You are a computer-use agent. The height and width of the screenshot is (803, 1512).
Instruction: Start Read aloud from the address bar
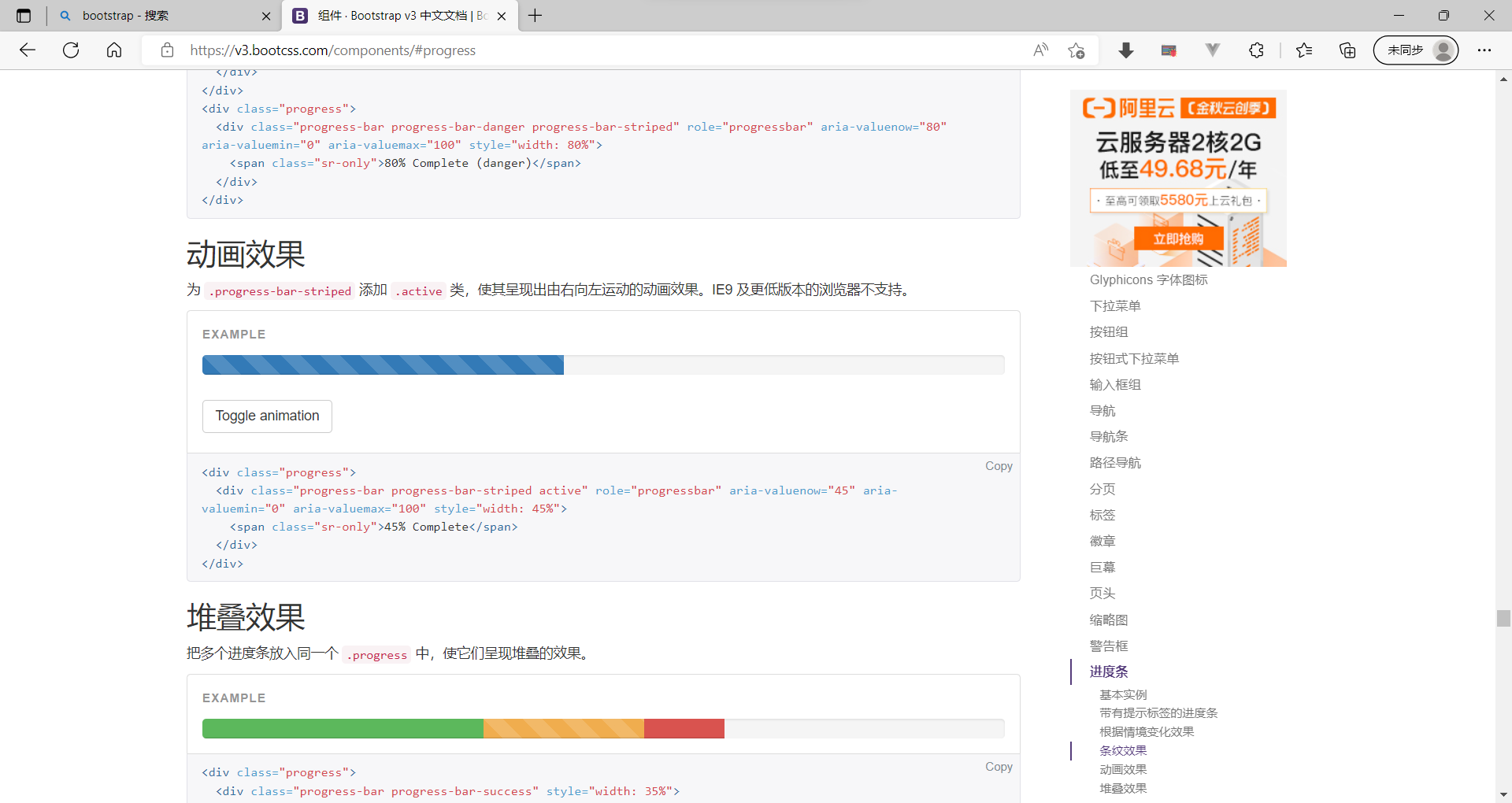[x=1040, y=50]
